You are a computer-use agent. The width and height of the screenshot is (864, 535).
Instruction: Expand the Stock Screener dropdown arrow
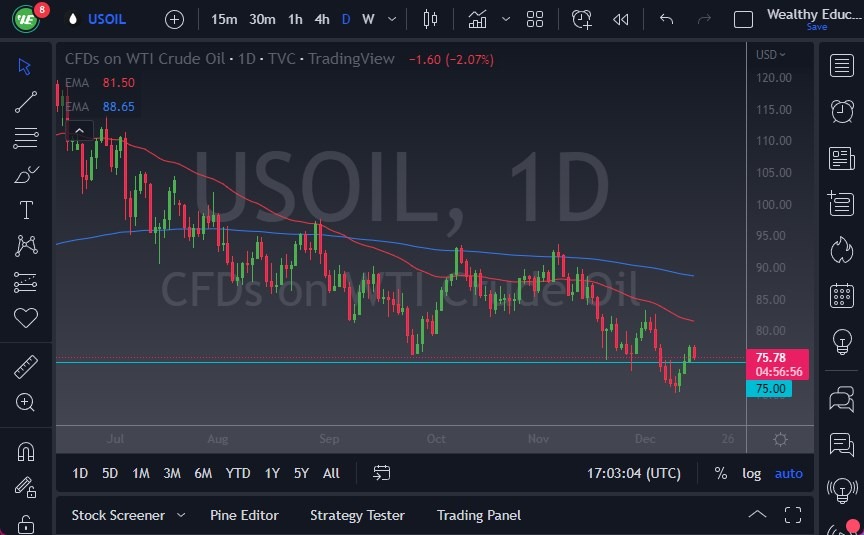click(181, 515)
